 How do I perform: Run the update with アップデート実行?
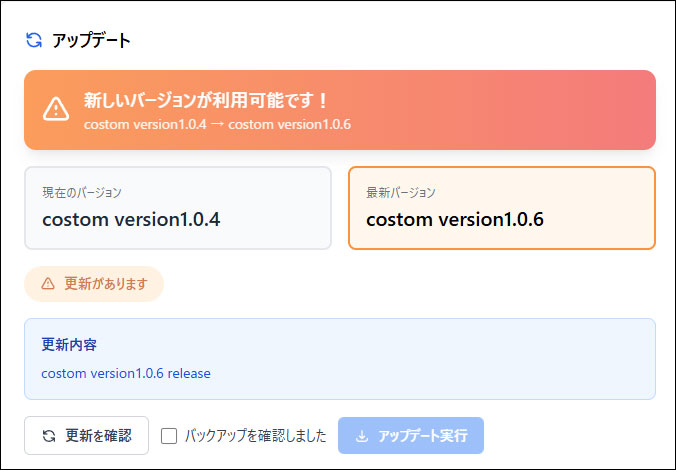[x=411, y=436]
